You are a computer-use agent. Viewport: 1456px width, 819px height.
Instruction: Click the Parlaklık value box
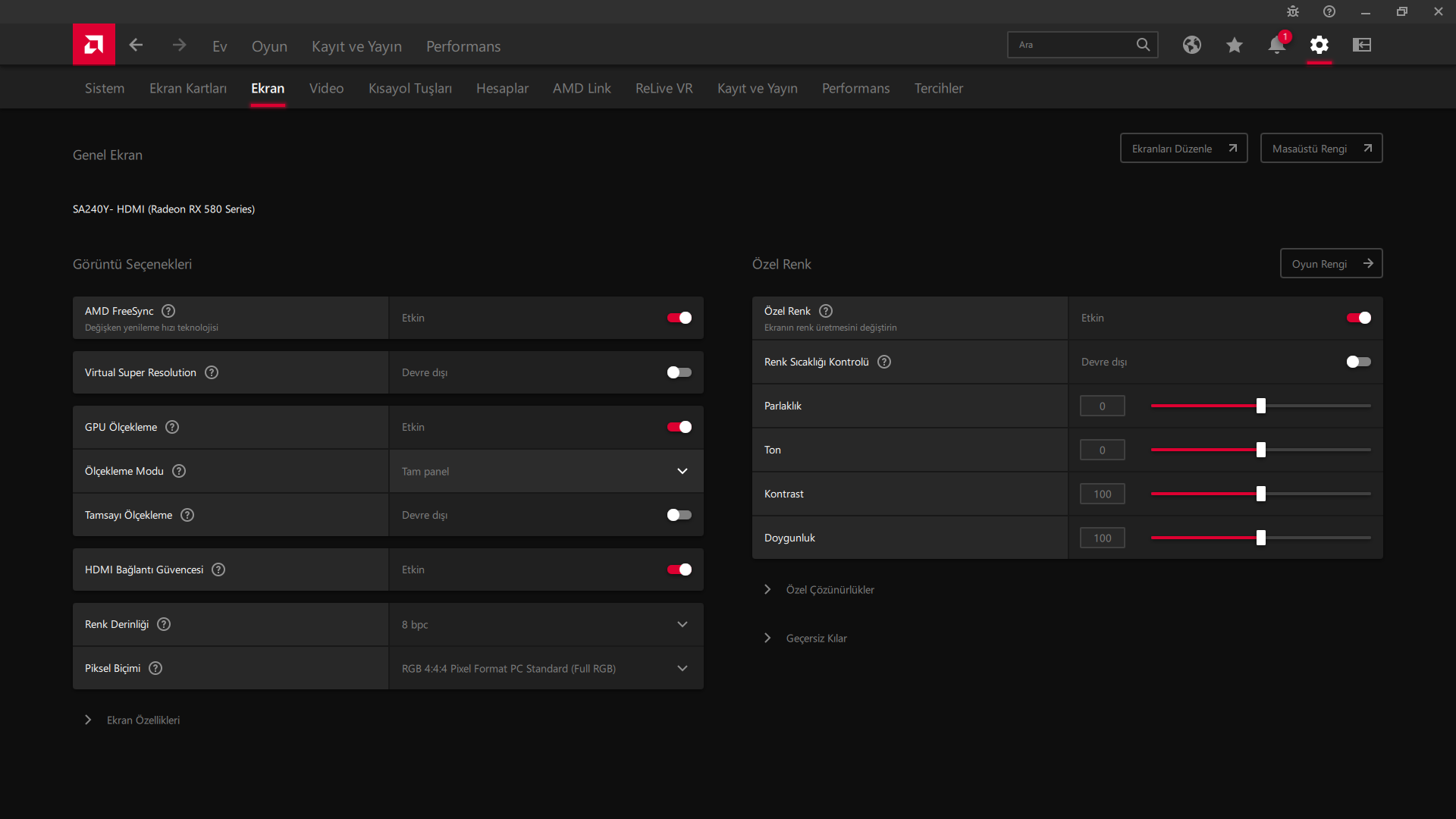(x=1103, y=406)
